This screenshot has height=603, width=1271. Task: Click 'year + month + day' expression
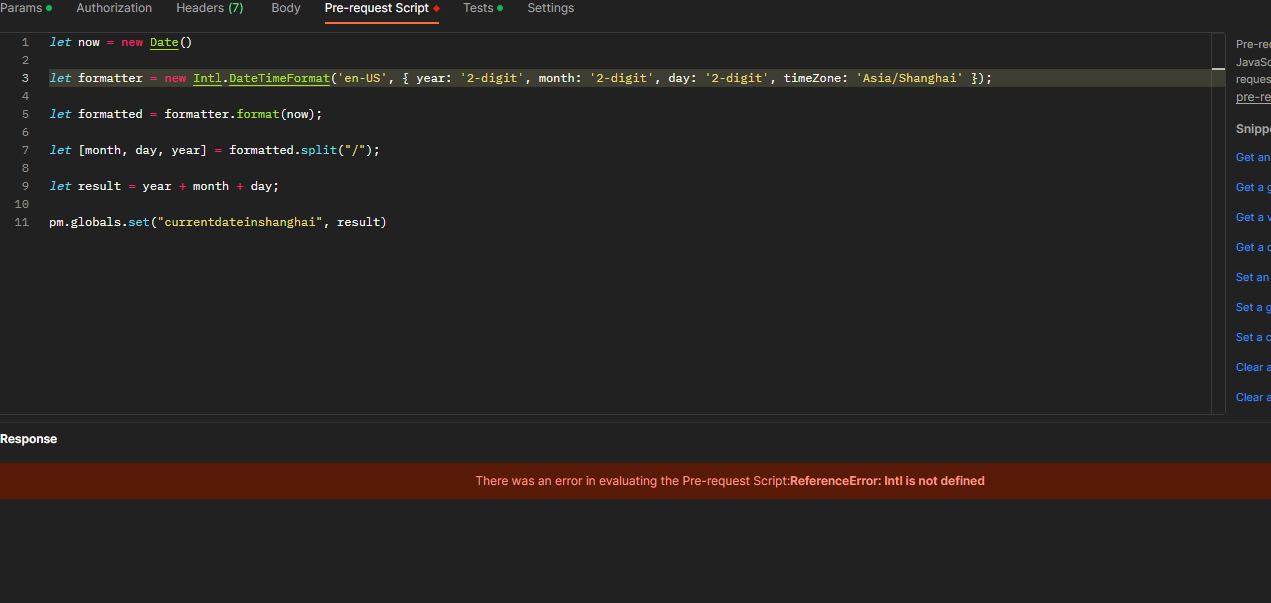click(x=207, y=186)
